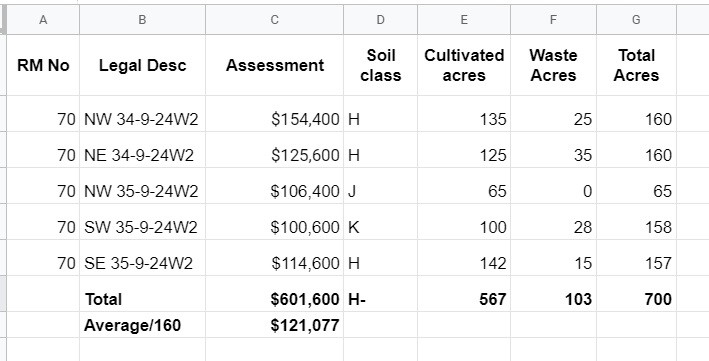The height and width of the screenshot is (361, 709).
Task: Select column G header
Action: (636, 20)
